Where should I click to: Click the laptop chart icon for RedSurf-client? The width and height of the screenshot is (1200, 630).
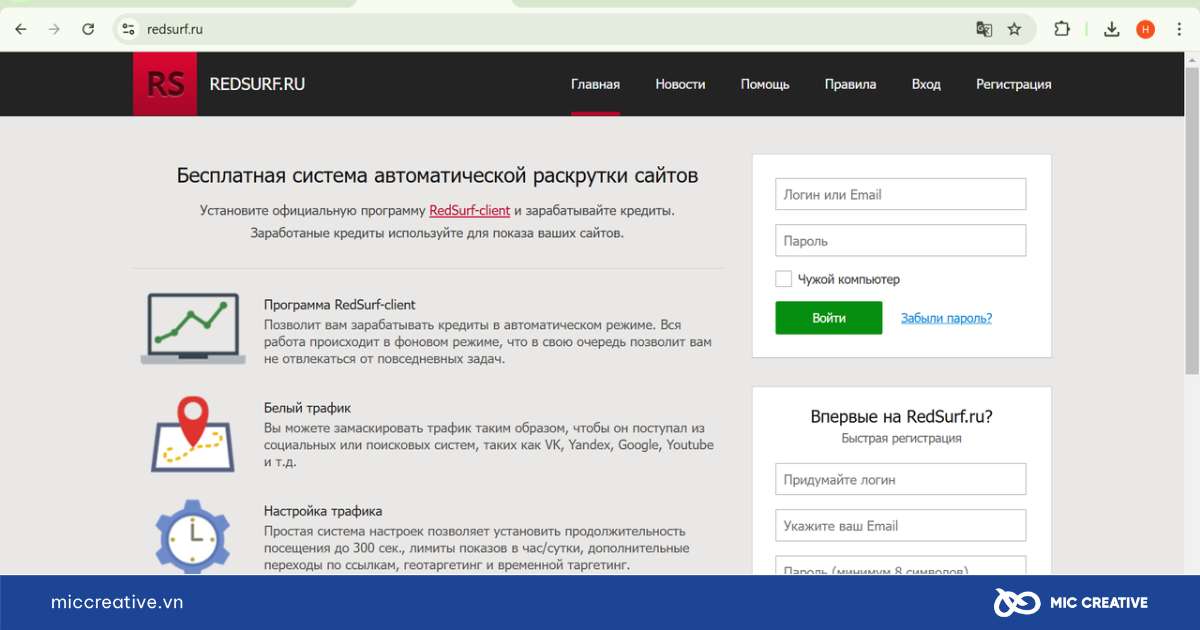coord(193,328)
